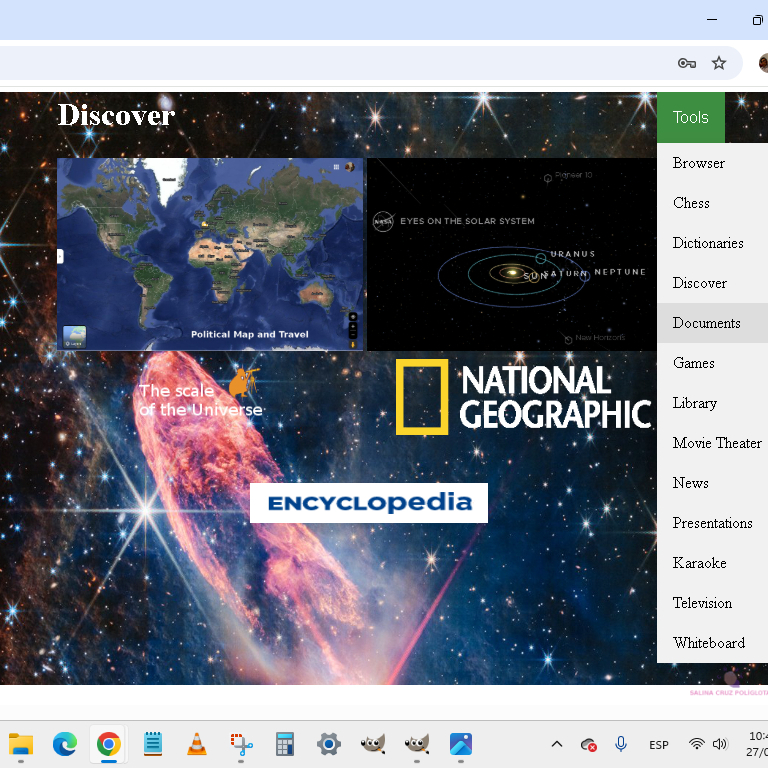
Task: Expand the green Tools dropdown
Action: tap(690, 118)
